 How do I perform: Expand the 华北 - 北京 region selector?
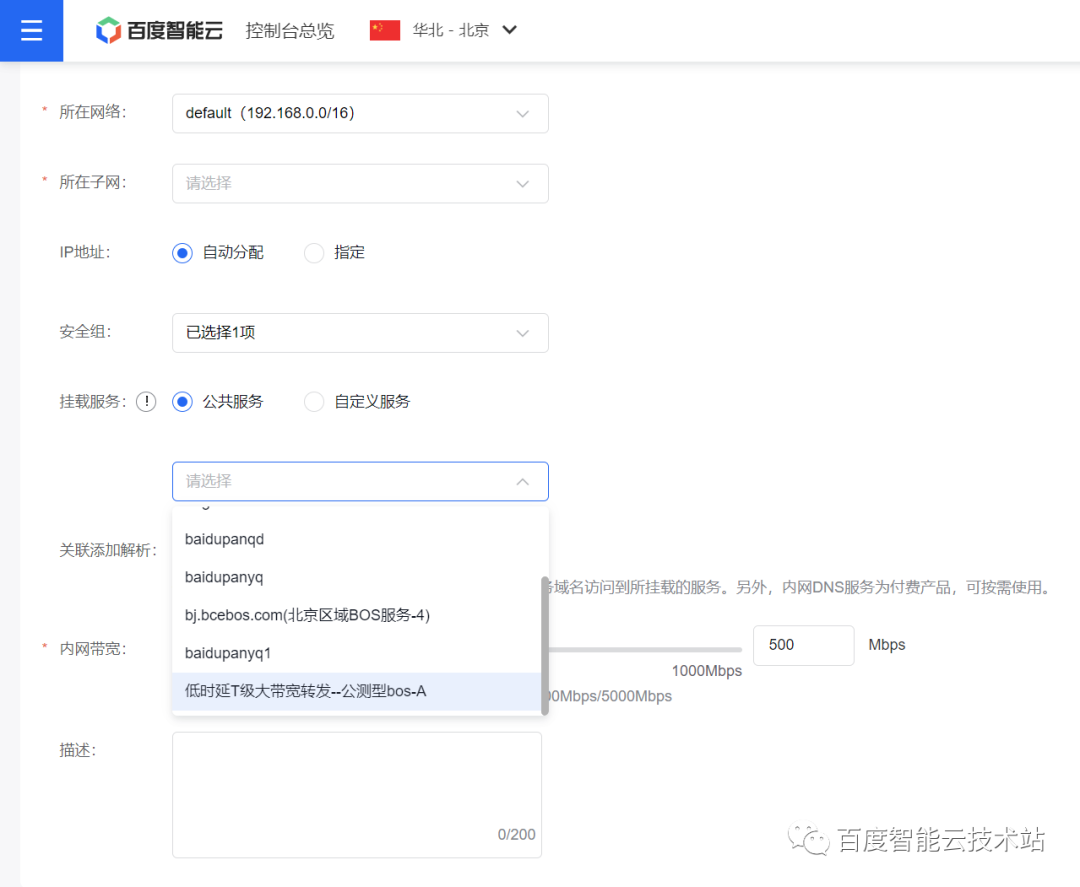click(465, 30)
